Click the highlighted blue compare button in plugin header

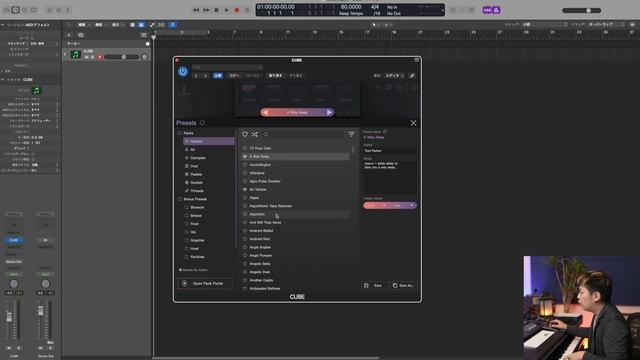point(218,76)
